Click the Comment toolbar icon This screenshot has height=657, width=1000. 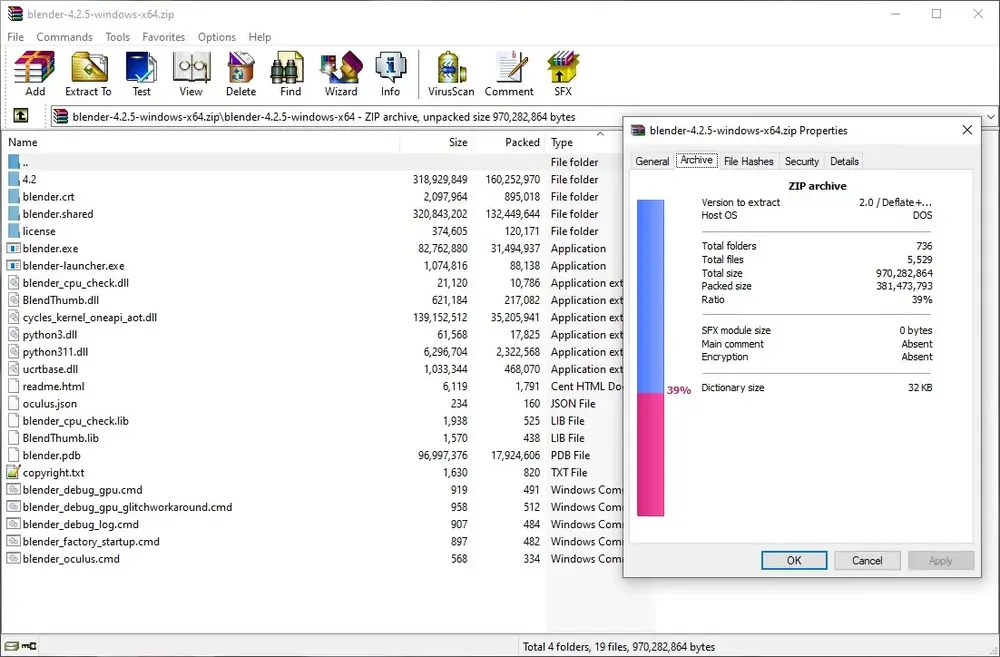tap(509, 73)
